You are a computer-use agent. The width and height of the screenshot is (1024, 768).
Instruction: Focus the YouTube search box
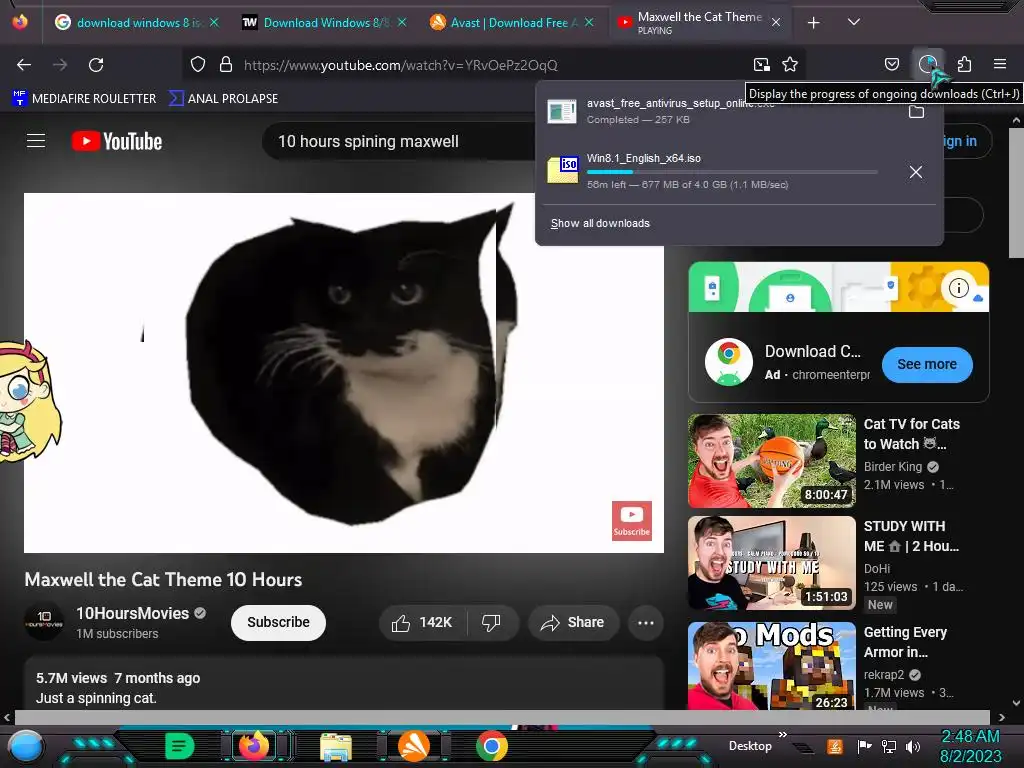(x=398, y=141)
